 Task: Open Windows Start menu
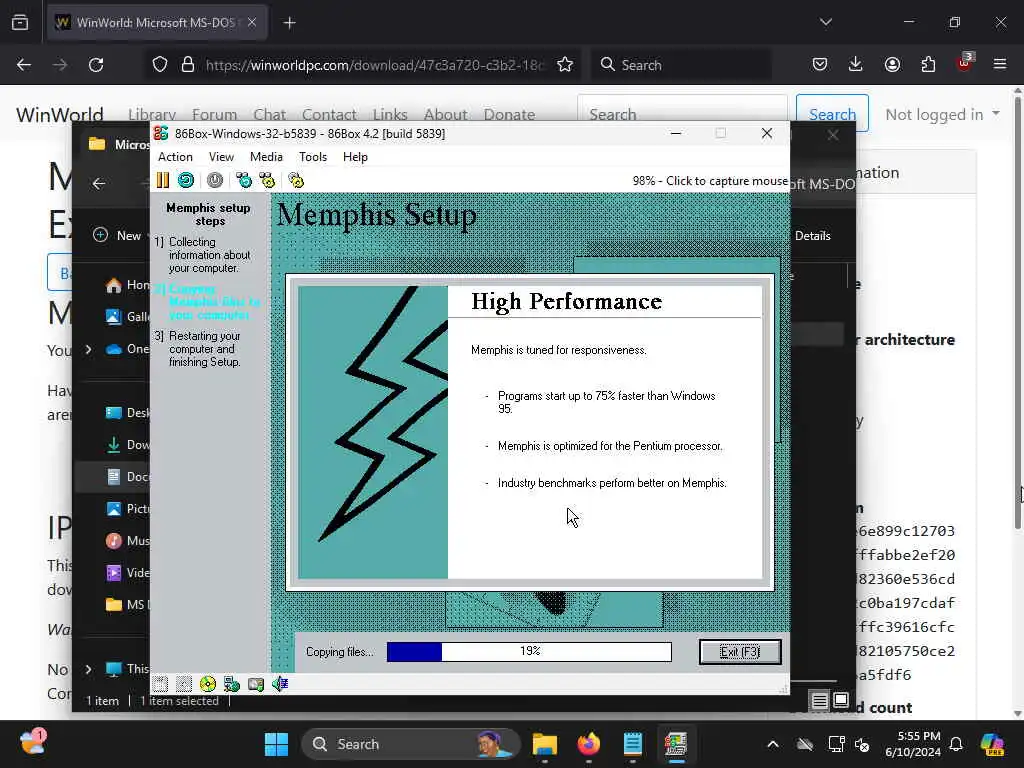point(276,744)
